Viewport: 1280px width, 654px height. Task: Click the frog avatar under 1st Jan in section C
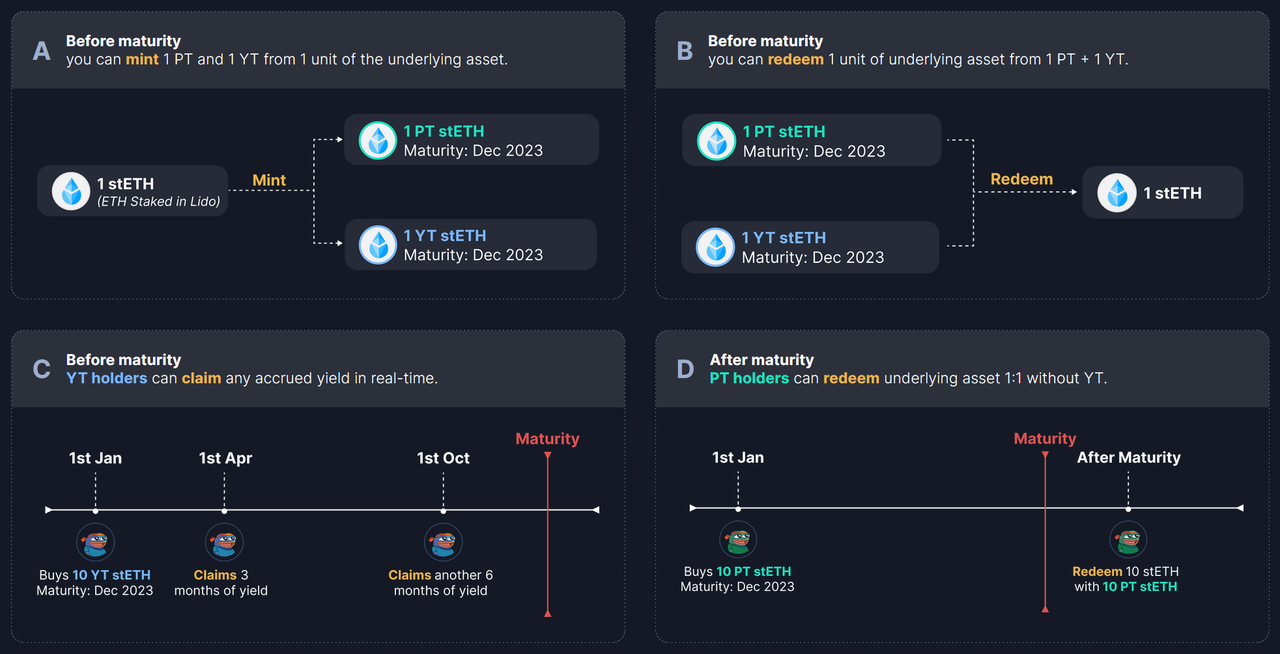tap(95, 543)
